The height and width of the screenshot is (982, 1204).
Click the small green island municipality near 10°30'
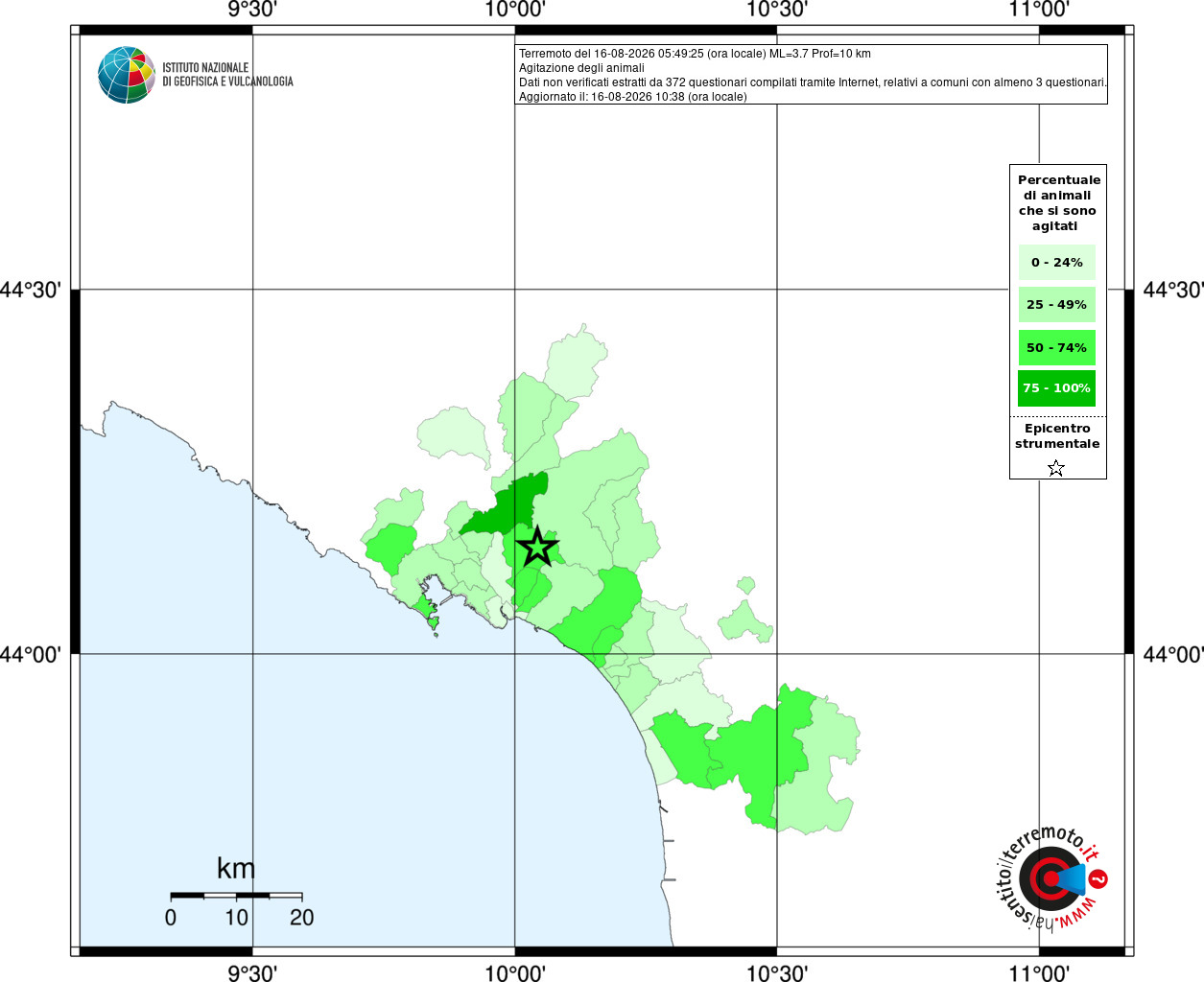[x=745, y=585]
